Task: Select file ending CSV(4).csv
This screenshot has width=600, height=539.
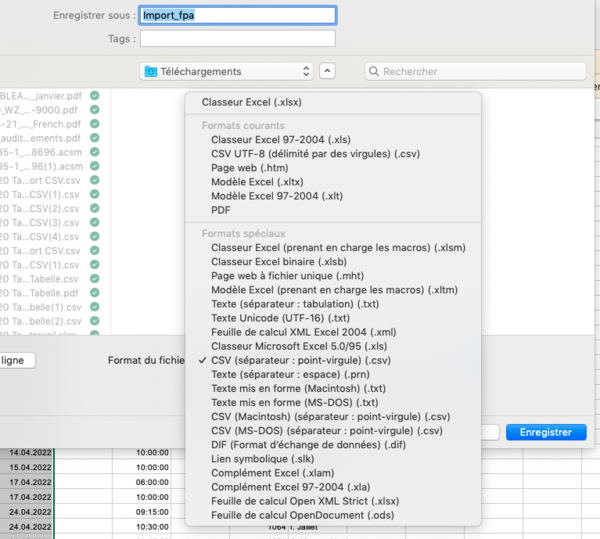Action: click(x=40, y=237)
